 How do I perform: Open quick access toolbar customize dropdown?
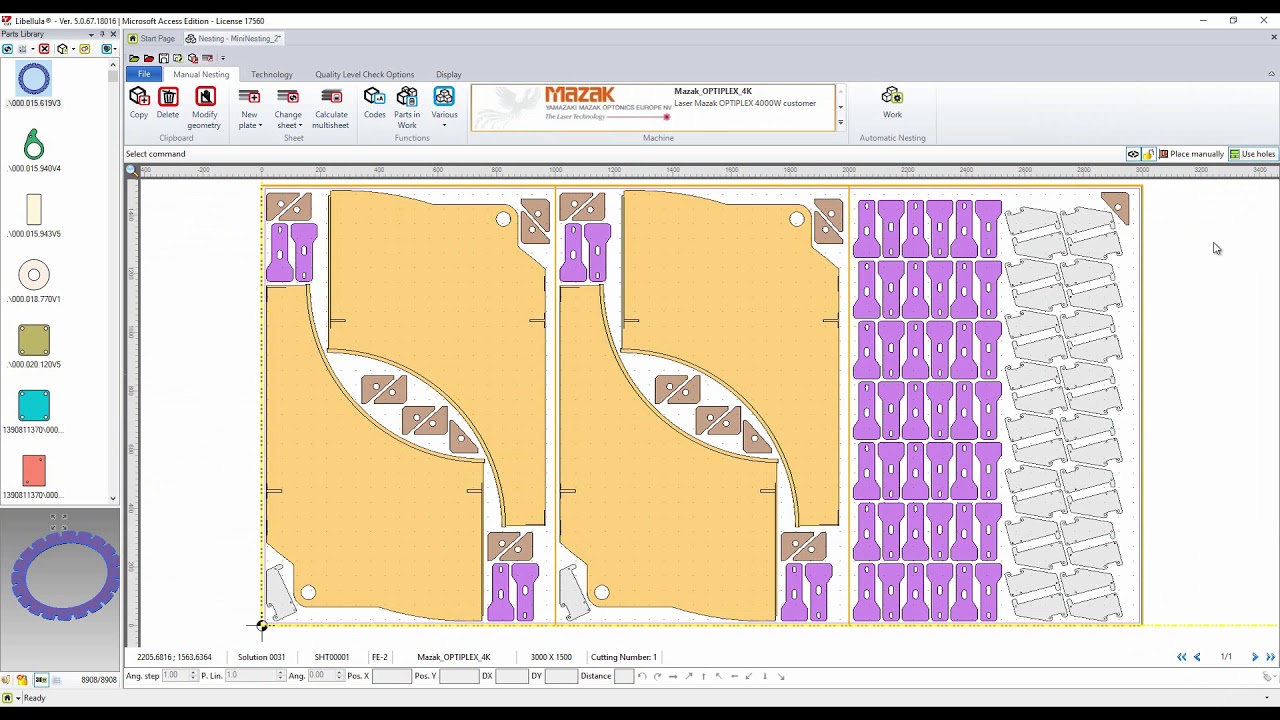[223, 58]
